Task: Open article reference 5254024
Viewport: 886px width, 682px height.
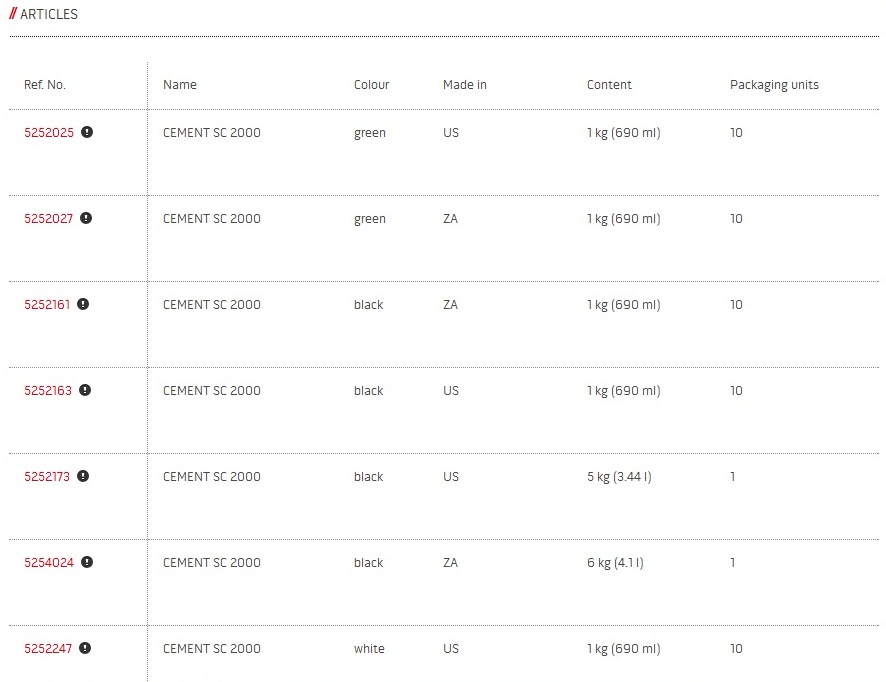Action: [49, 563]
